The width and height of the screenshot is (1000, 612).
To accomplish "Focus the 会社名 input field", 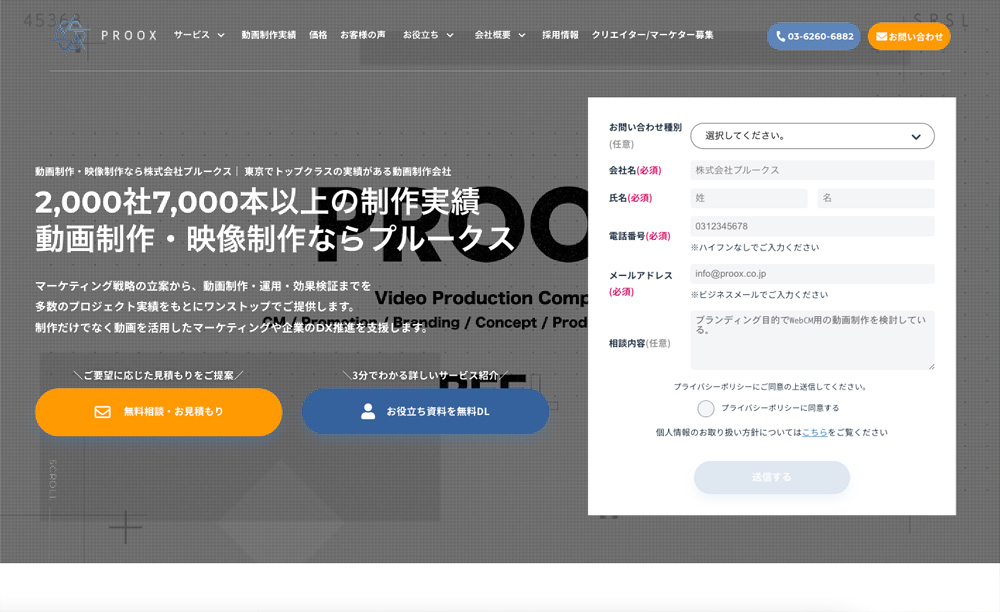I will 812,170.
